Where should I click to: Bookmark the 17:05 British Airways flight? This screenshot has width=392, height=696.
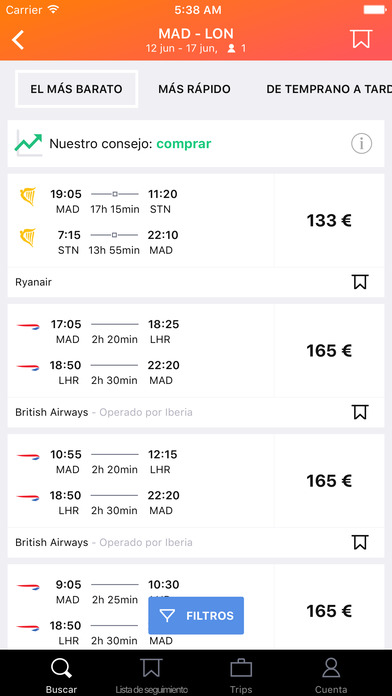click(360, 412)
